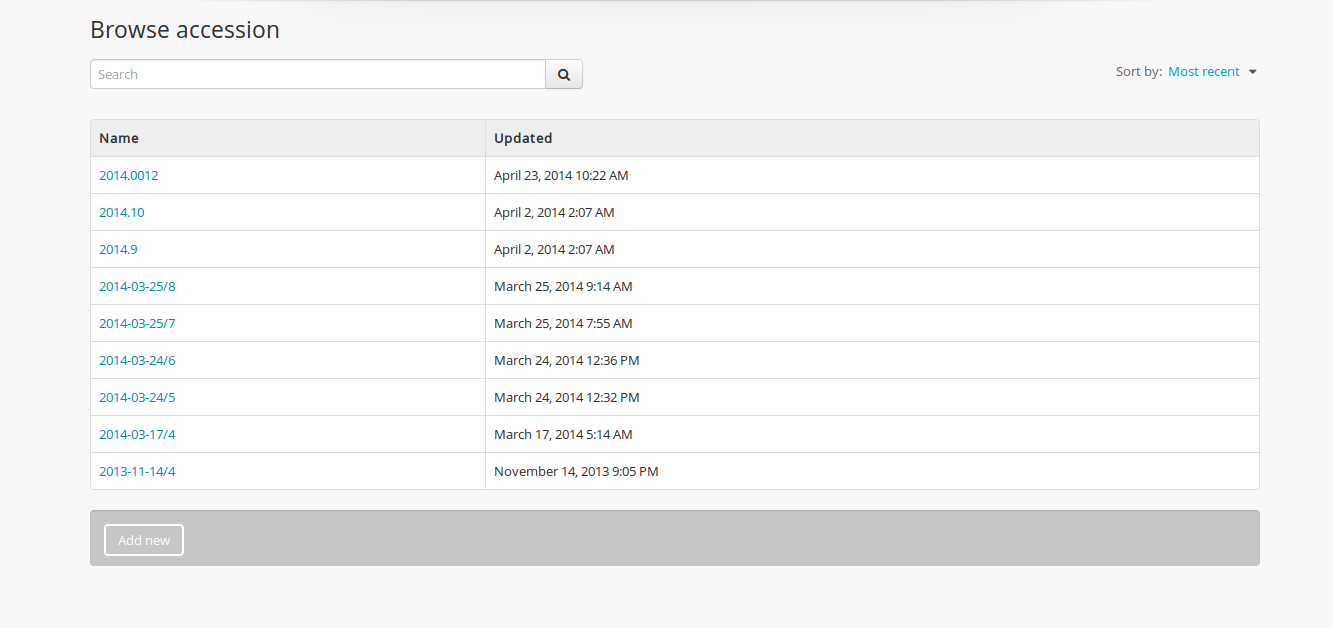1333x628 pixels.
Task: Open accession 2014.0012
Action: pos(128,175)
